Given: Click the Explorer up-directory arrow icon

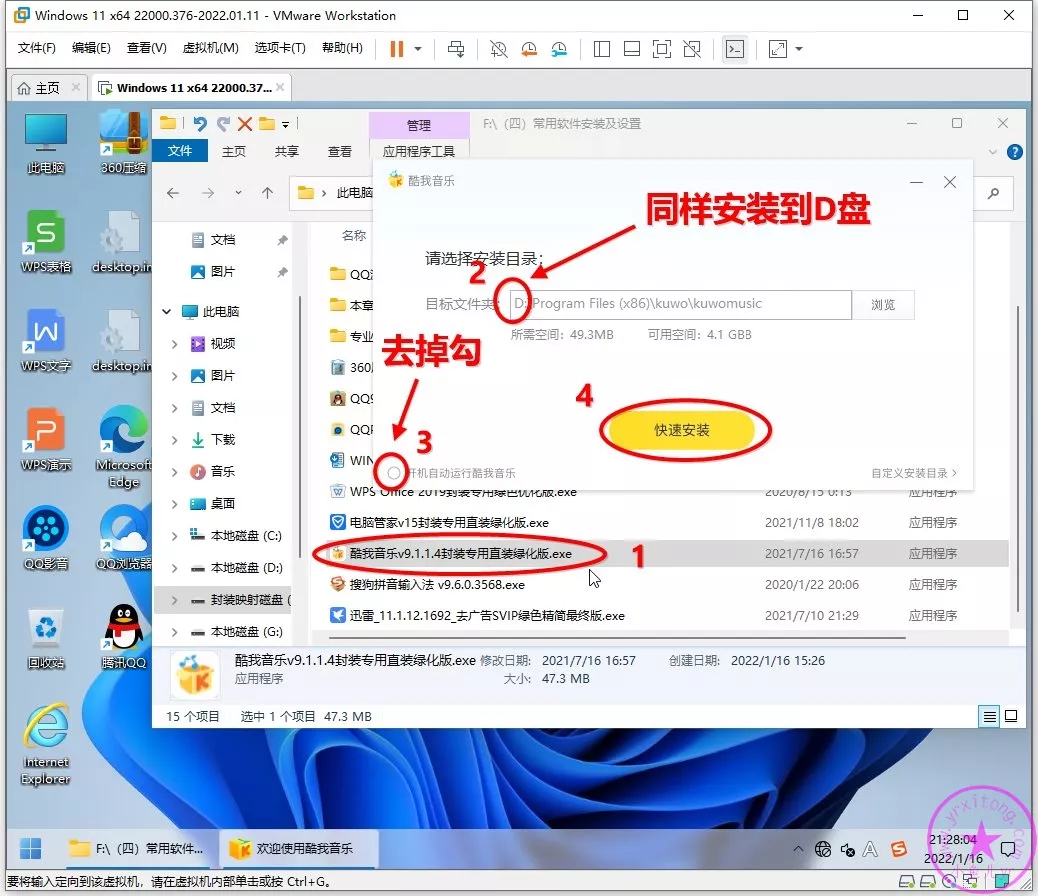Looking at the screenshot, I should coord(267,192).
